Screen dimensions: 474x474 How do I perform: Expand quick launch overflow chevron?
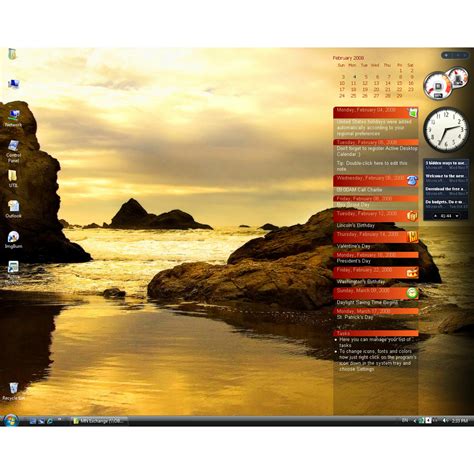click(60, 419)
